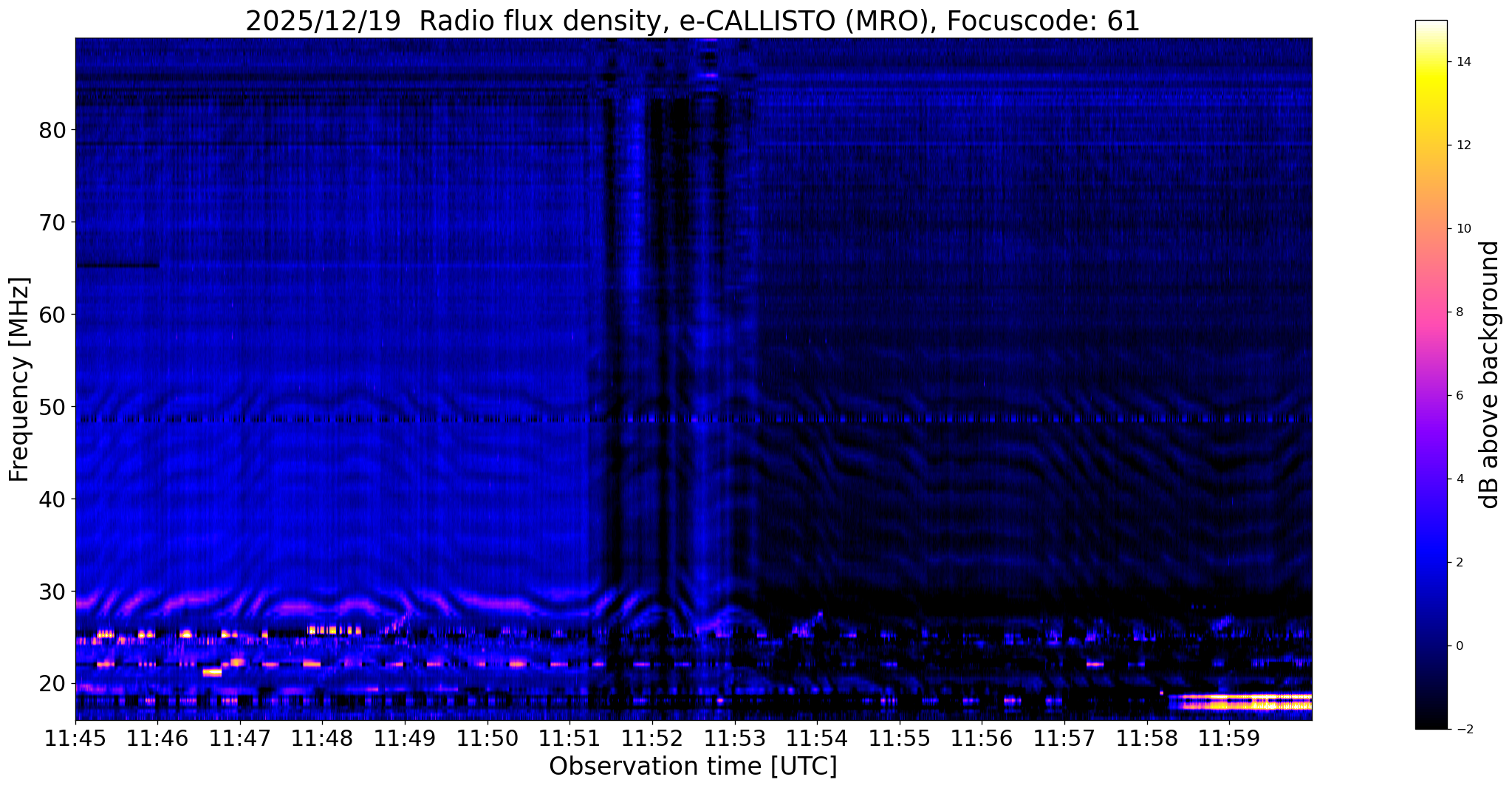Click the 80 MHz frequency tick label
This screenshot has width=1512, height=788.
[x=52, y=130]
